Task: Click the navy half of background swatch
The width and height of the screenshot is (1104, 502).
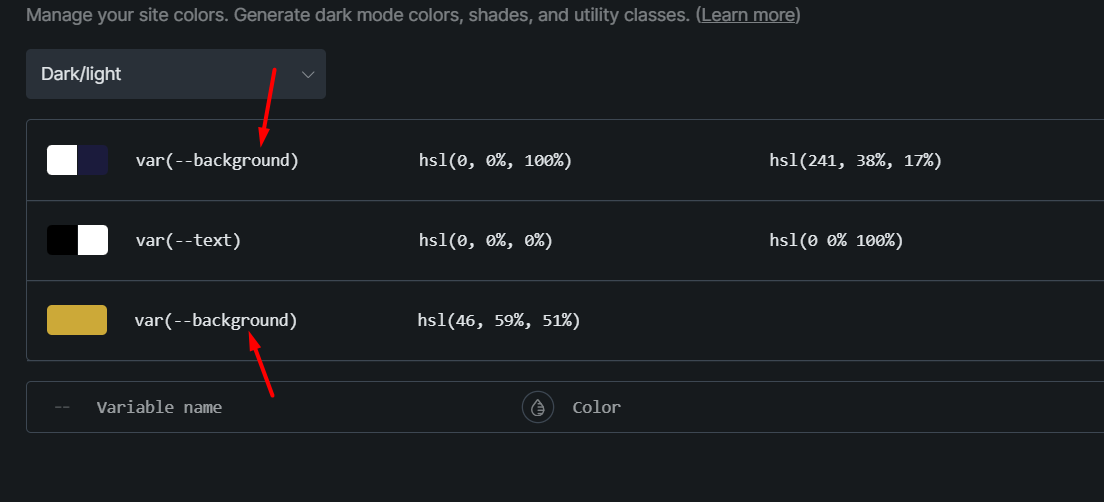Action: pyautogui.click(x=93, y=160)
